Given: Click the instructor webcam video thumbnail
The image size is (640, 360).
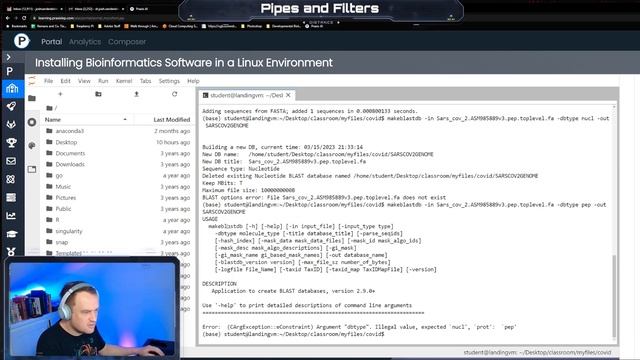Looking at the screenshot, I should [92, 309].
